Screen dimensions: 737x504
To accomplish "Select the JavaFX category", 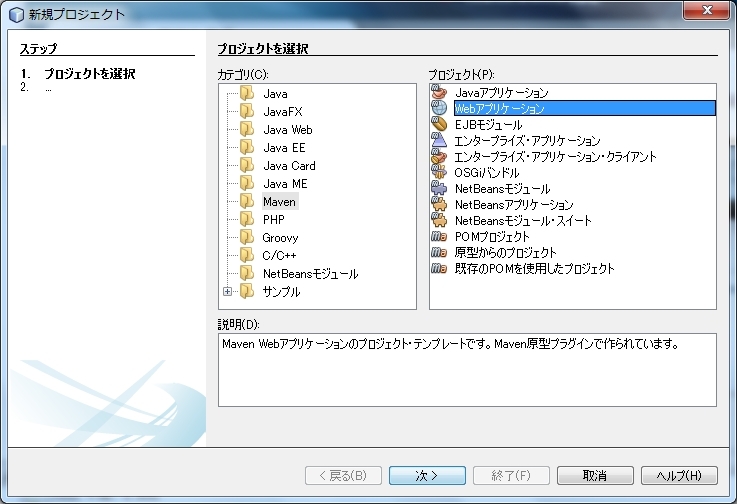I will [283, 111].
